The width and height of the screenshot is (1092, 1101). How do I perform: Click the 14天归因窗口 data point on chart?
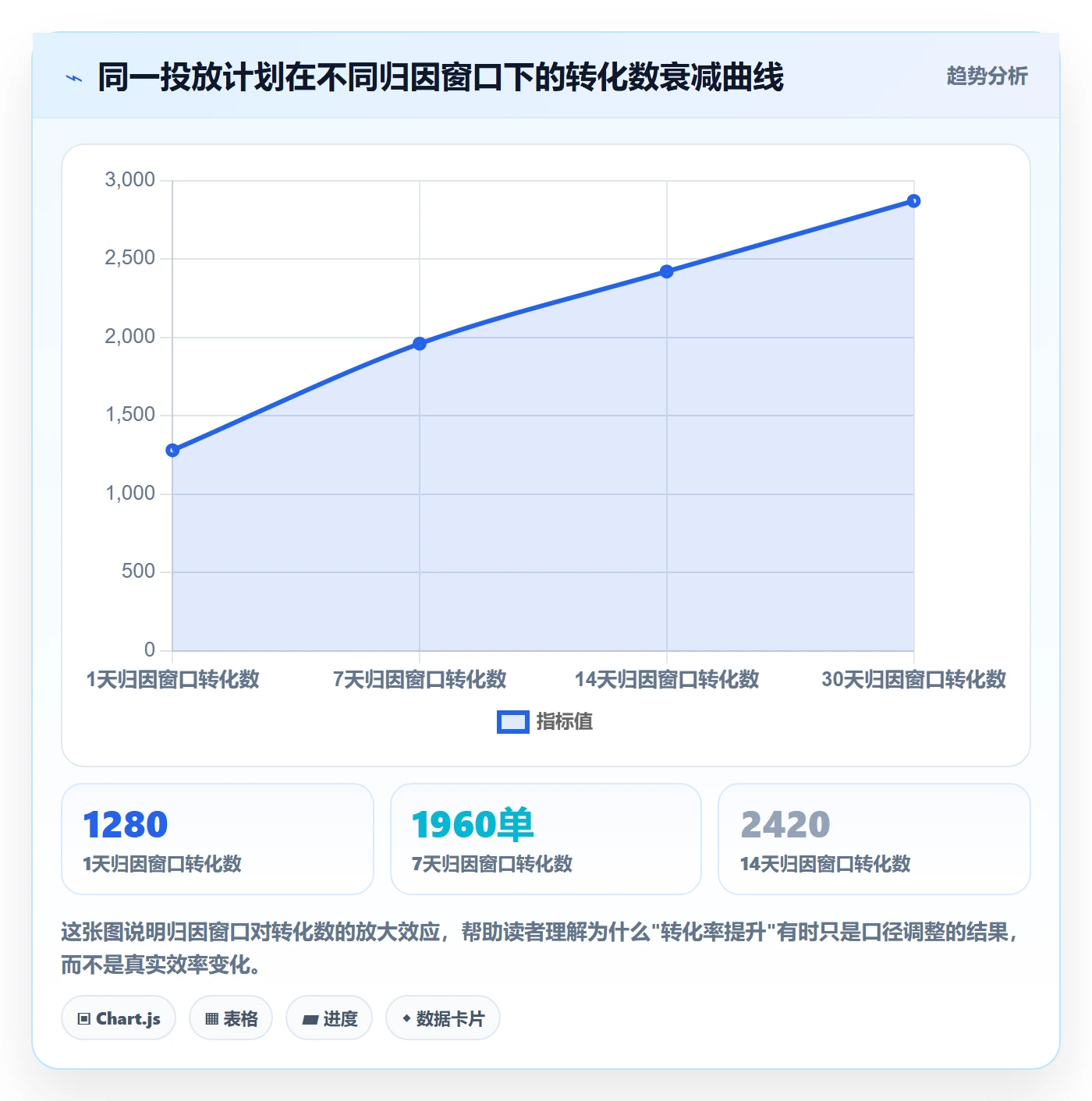tap(667, 271)
